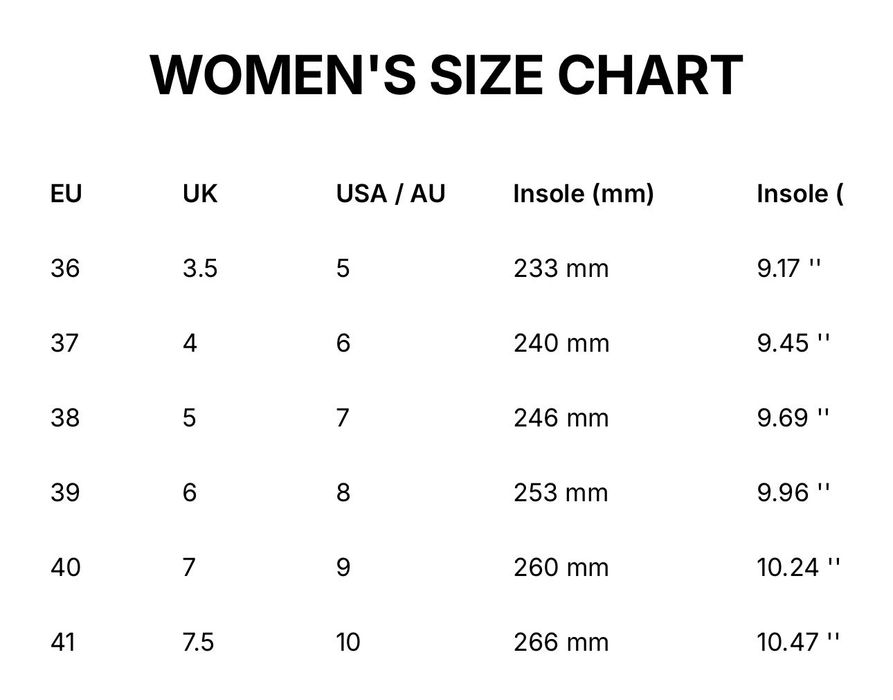This screenshot has height=700, width=893.
Task: Select the EU column header
Action: click(66, 194)
